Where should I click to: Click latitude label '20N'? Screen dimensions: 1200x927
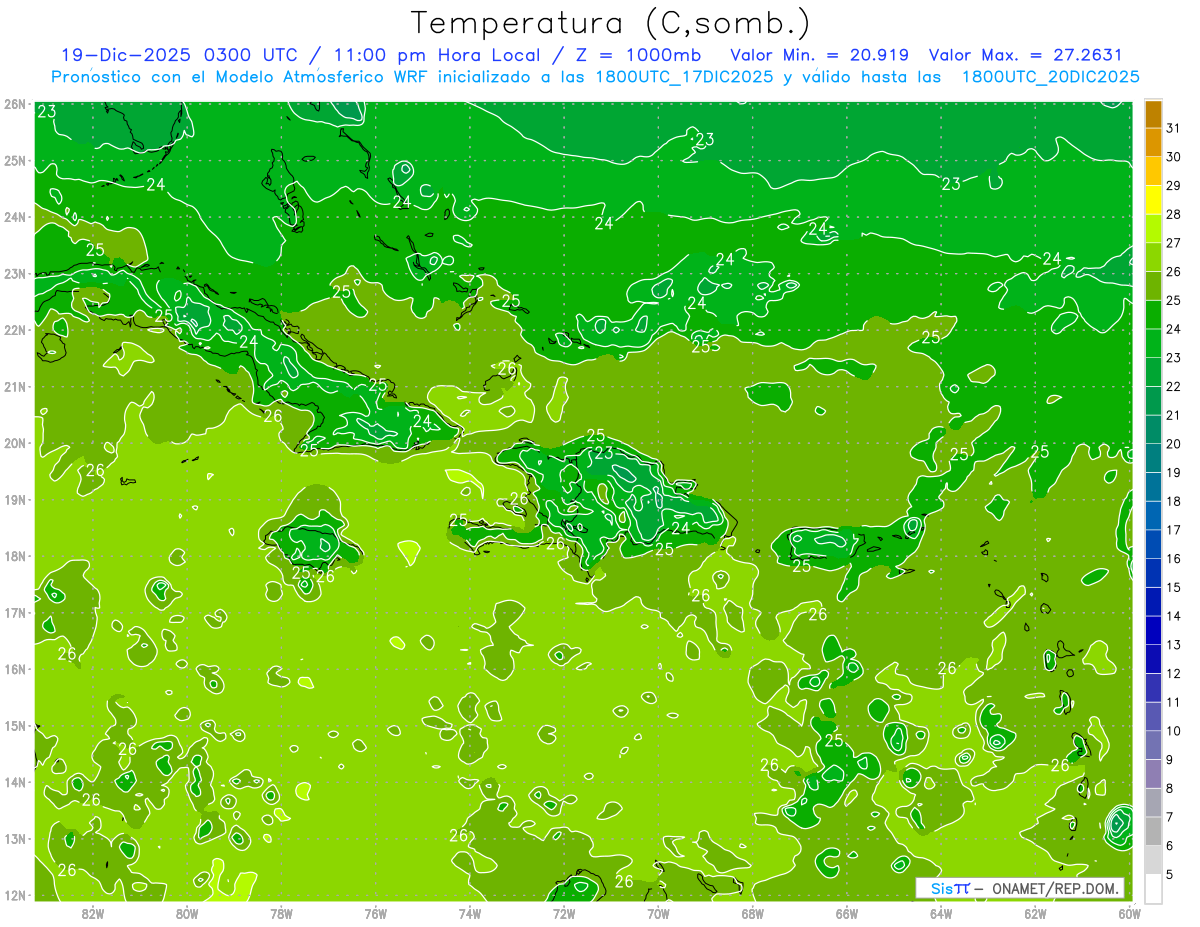[x=14, y=443]
